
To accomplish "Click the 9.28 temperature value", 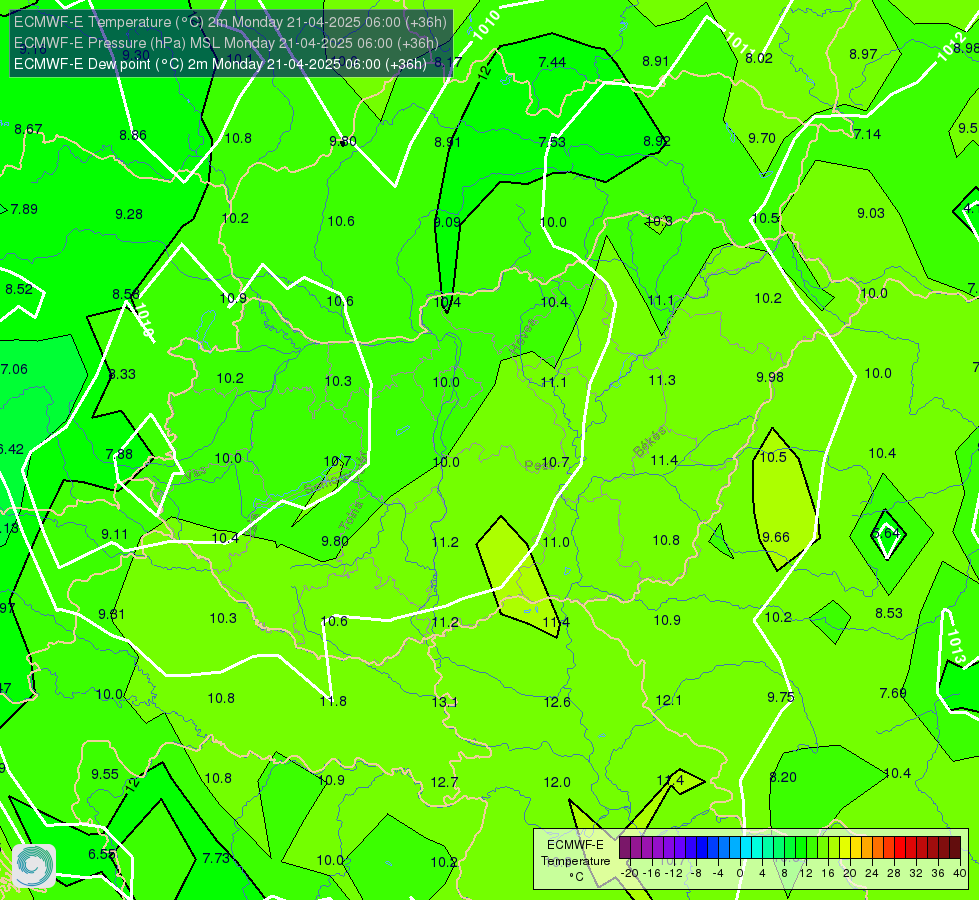I will point(129,214).
